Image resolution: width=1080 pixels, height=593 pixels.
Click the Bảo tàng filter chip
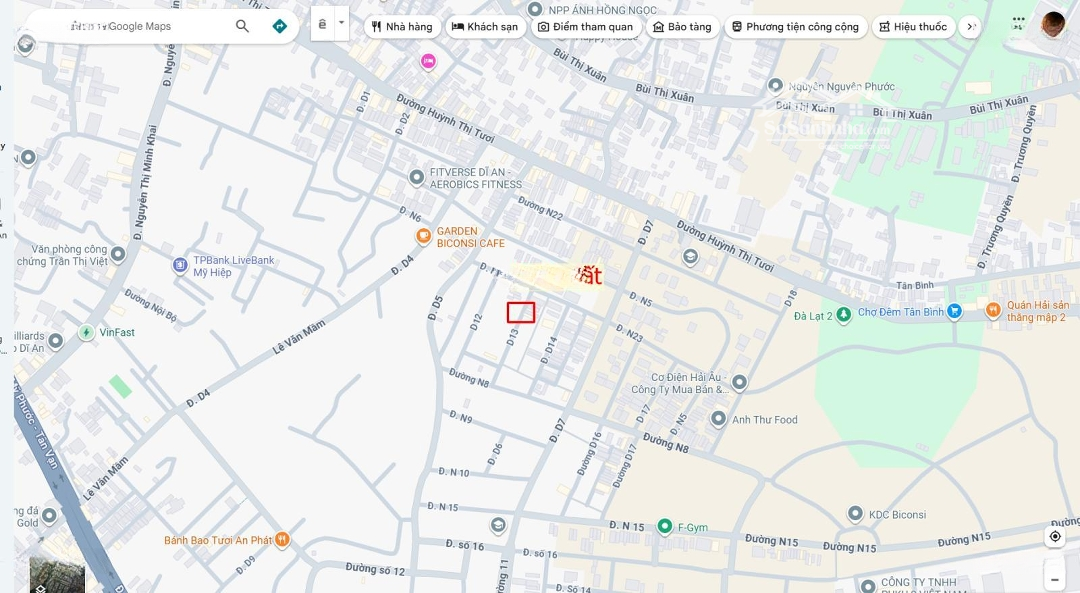click(x=682, y=27)
